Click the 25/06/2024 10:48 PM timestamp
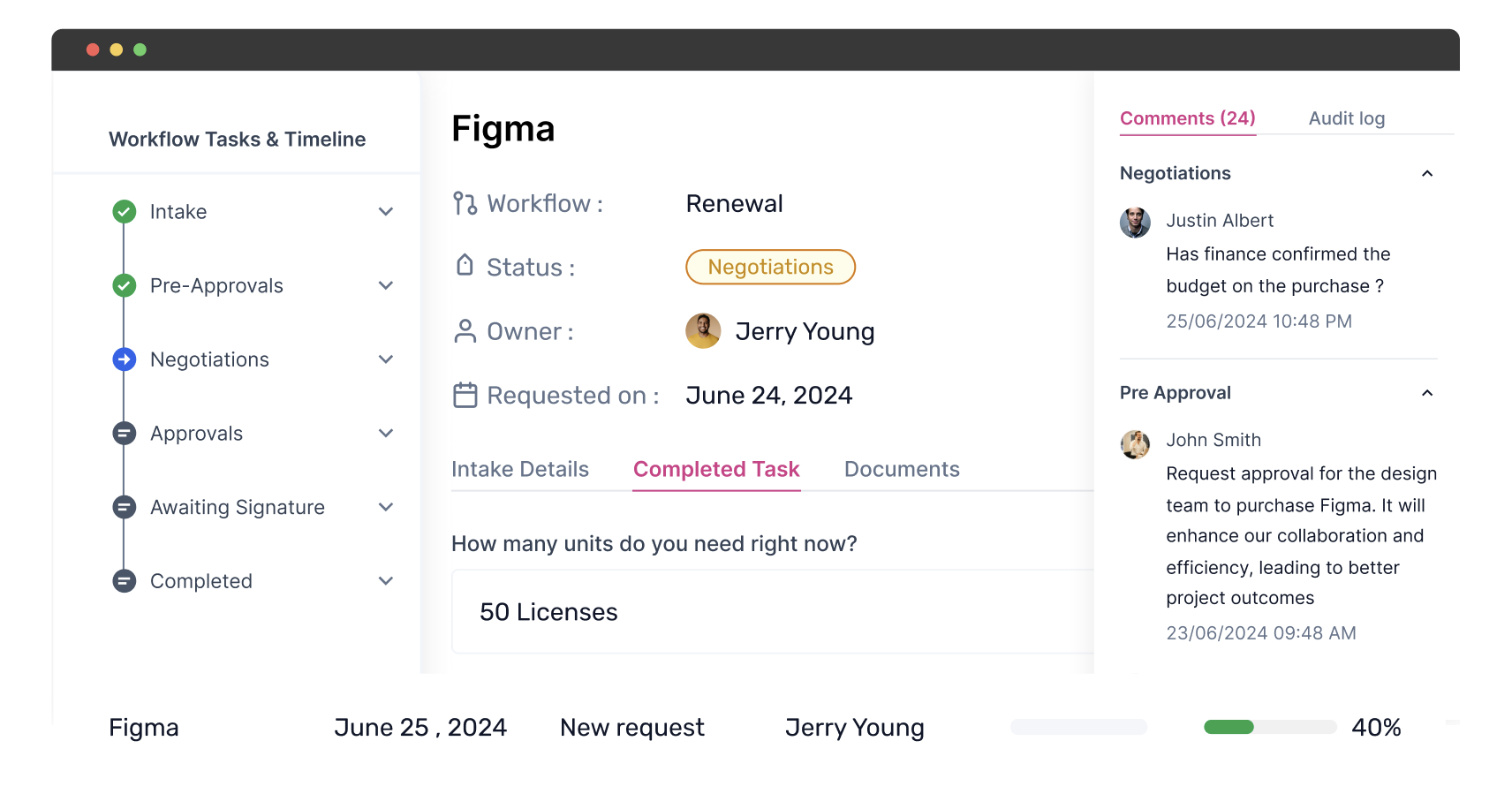Viewport: 1512px width, 809px height. coord(1259,321)
